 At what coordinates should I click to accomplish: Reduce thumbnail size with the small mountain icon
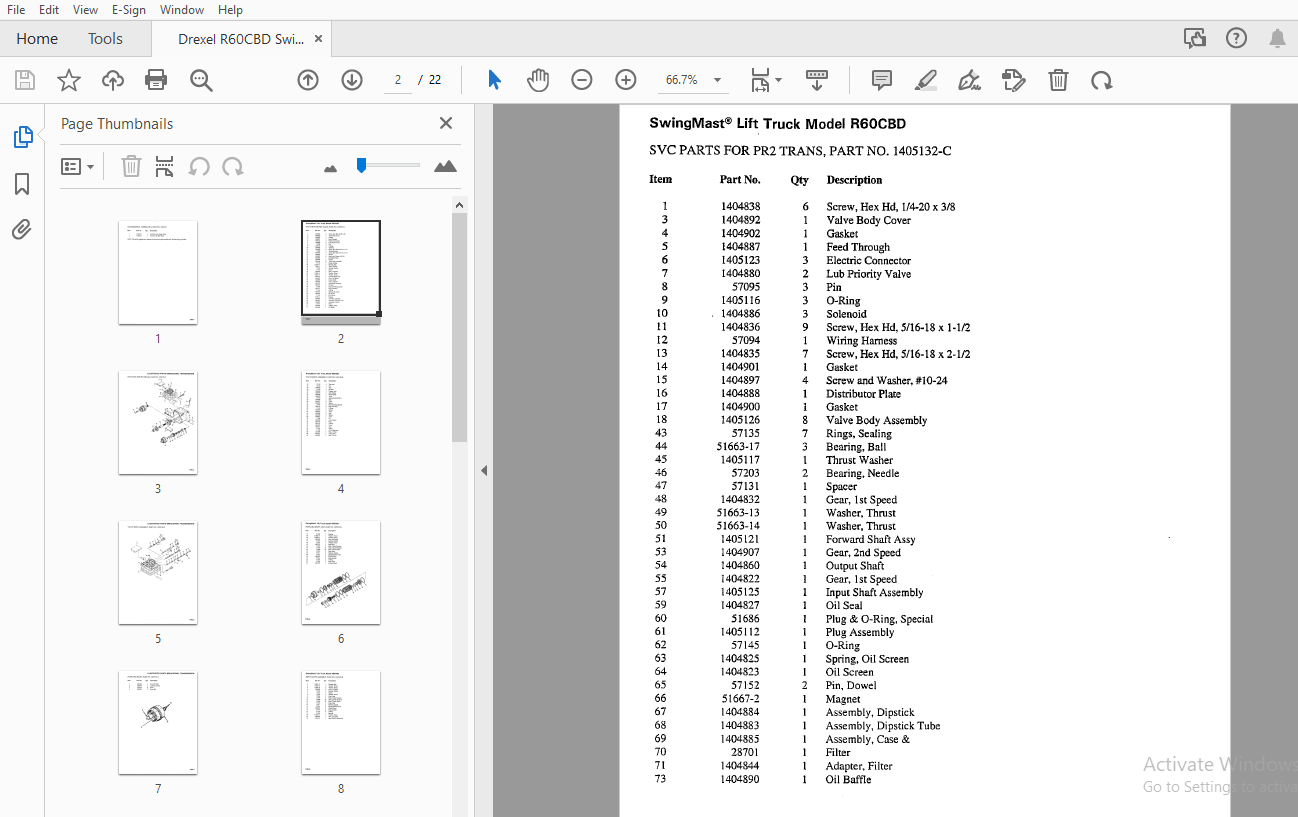(x=331, y=168)
